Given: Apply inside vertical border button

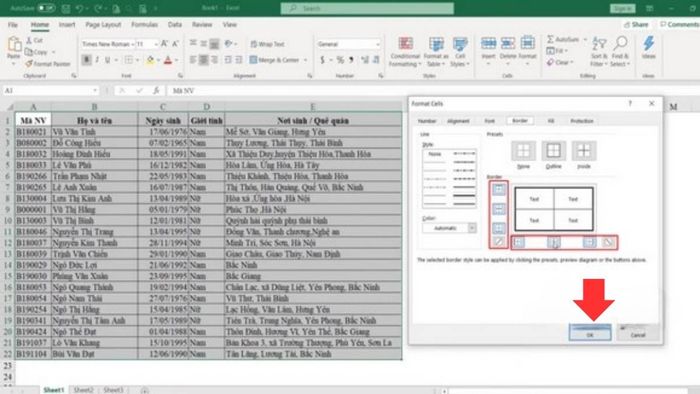Looking at the screenshot, I should [x=554, y=242].
